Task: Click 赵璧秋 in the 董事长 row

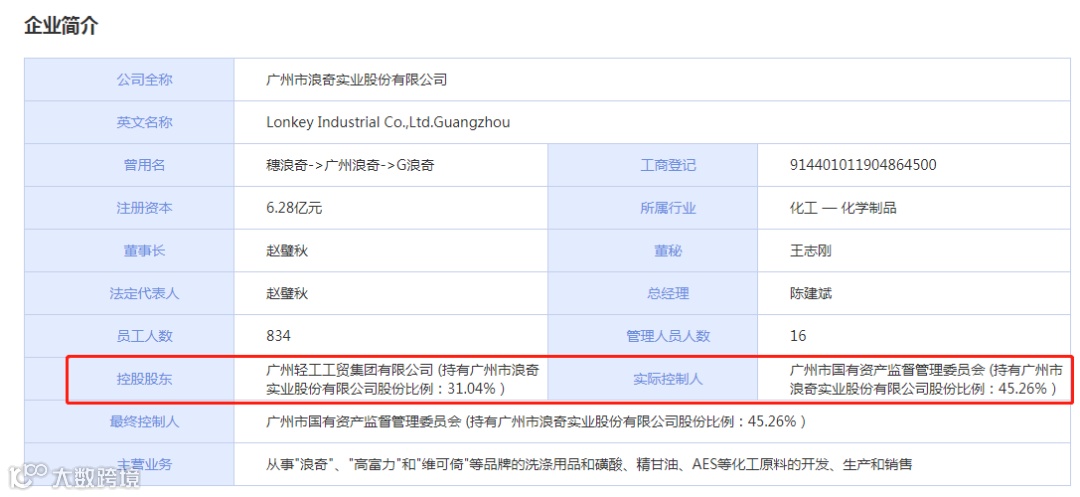Action: [287, 251]
